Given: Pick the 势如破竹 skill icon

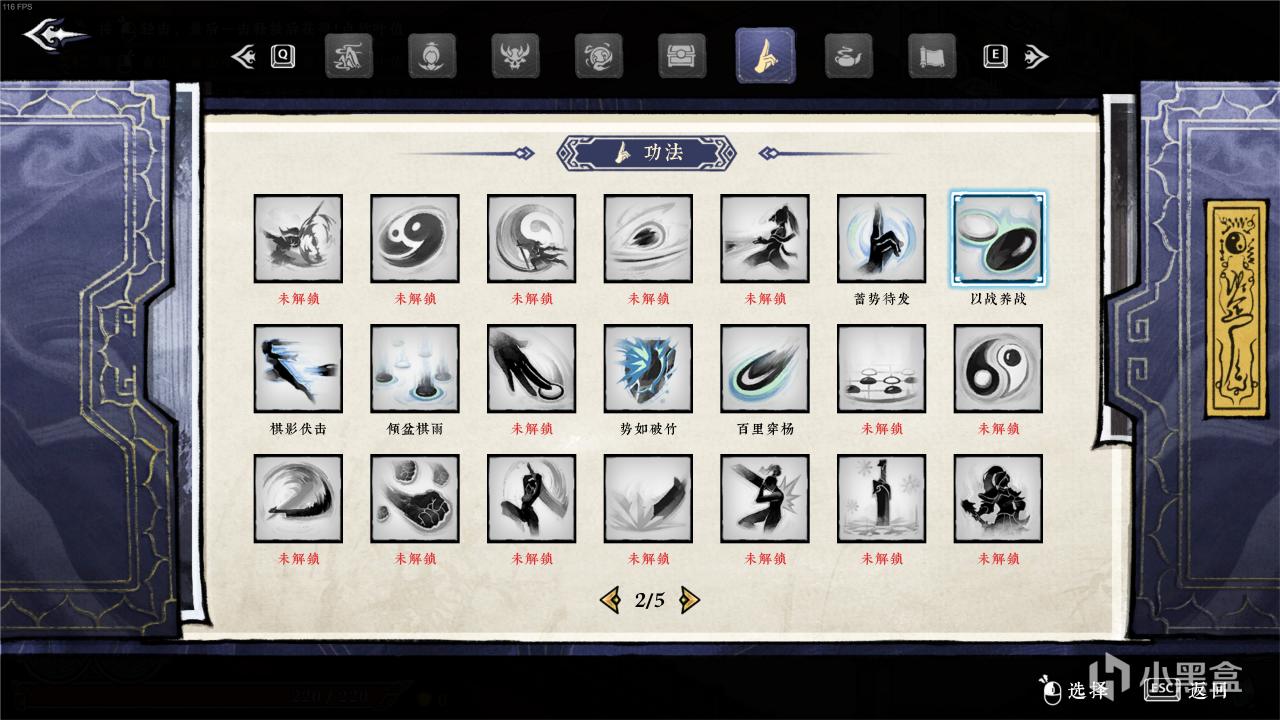Looking at the screenshot, I should pyautogui.click(x=648, y=368).
